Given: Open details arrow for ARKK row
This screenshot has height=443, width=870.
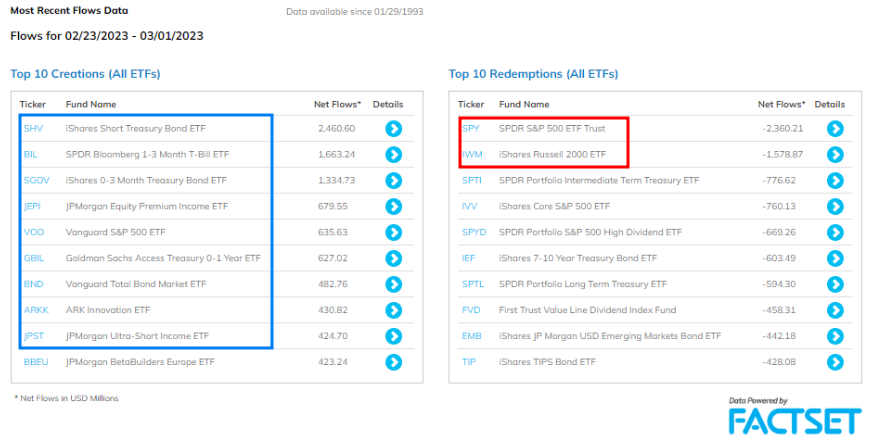Looking at the screenshot, I should [393, 310].
